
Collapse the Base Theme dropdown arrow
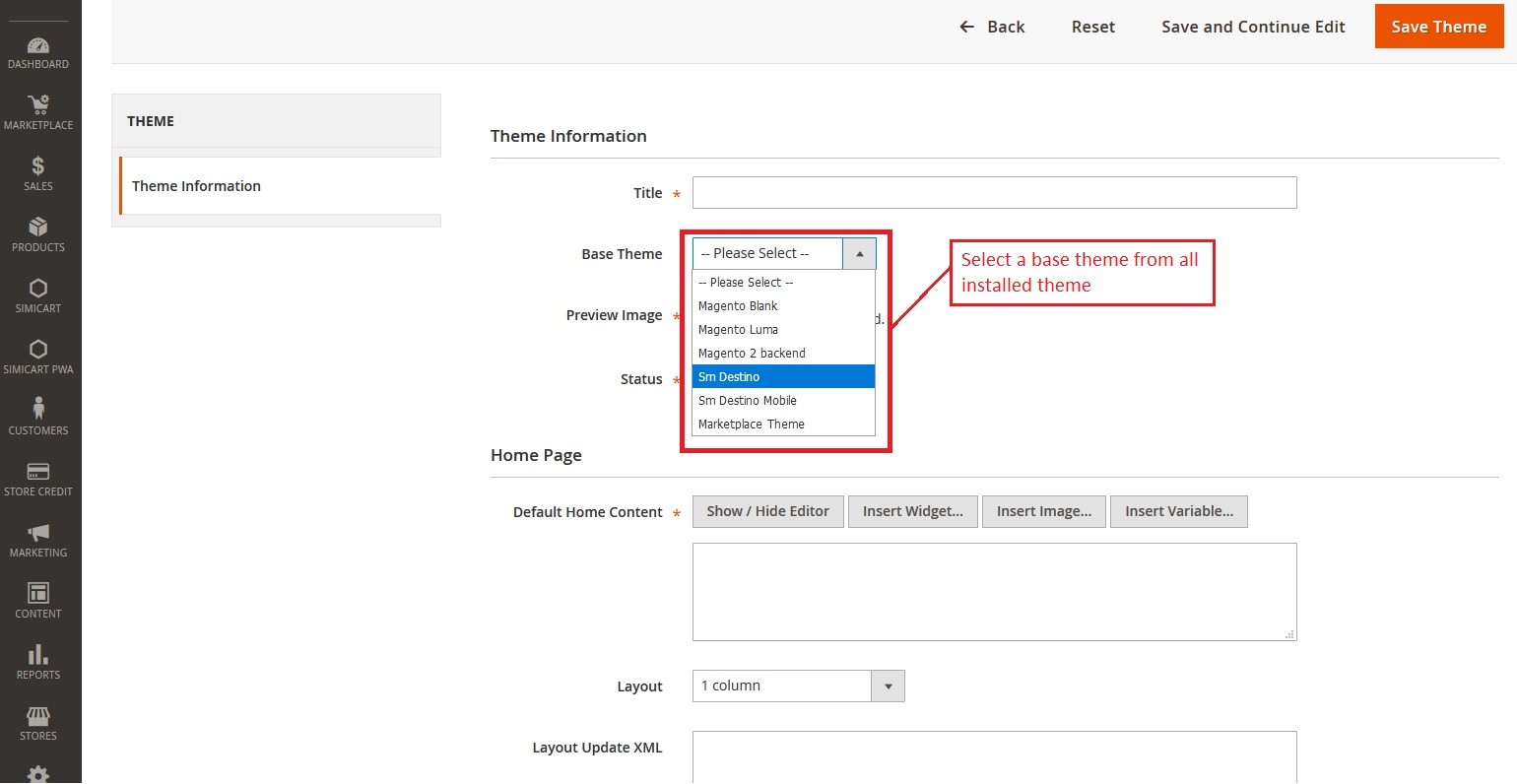click(858, 253)
